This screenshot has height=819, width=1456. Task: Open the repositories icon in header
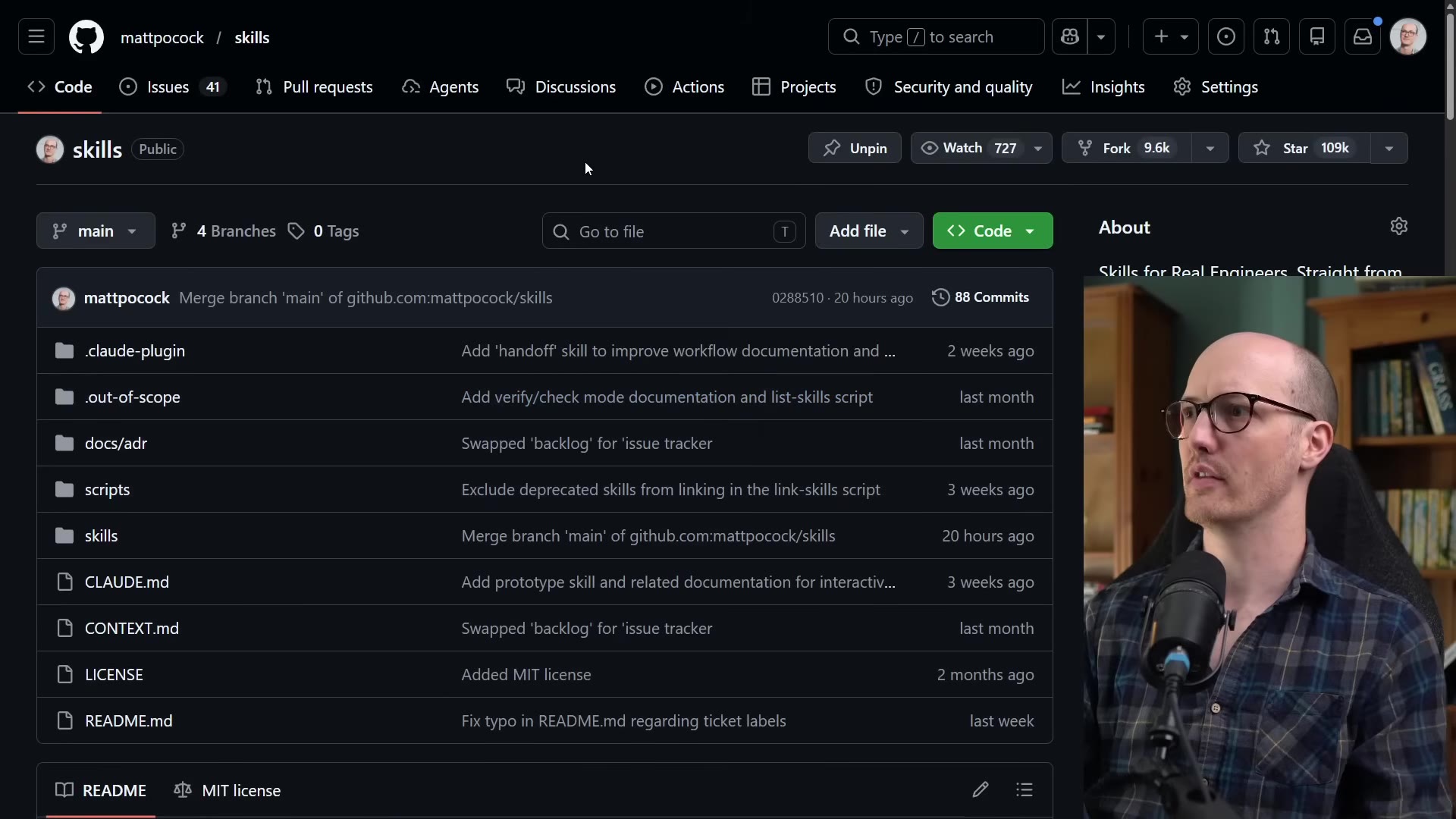1317,36
